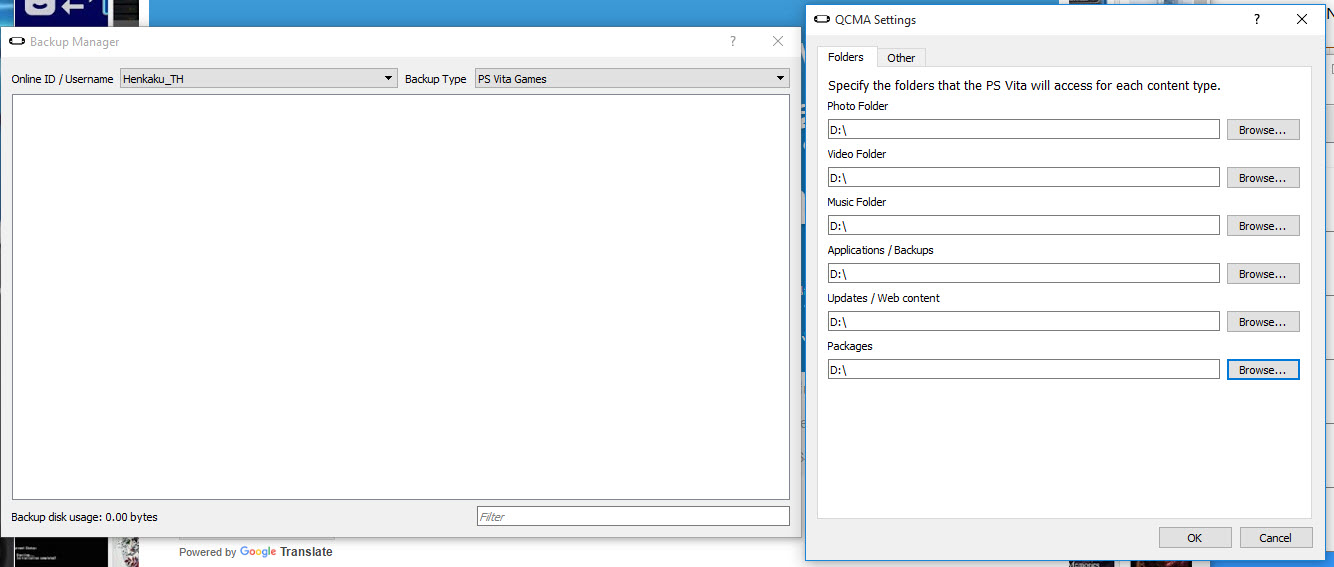Browse for the Video Folder
The width and height of the screenshot is (1334, 567).
[1263, 178]
